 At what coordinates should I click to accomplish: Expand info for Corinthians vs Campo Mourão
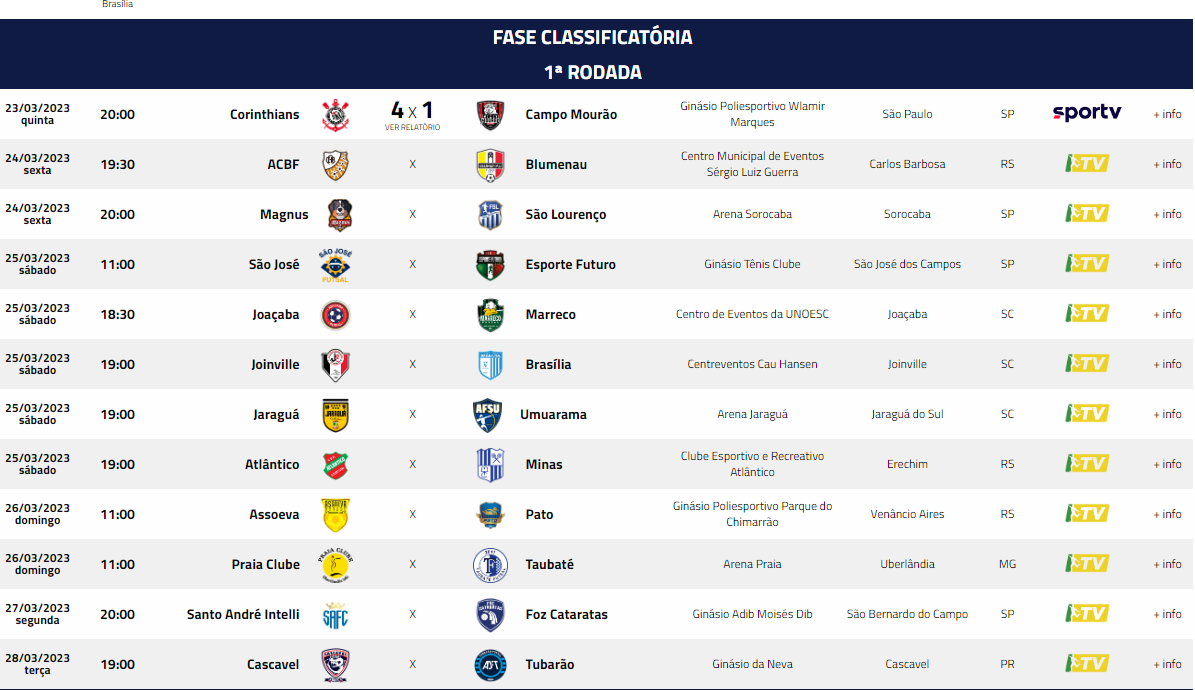[1167, 114]
